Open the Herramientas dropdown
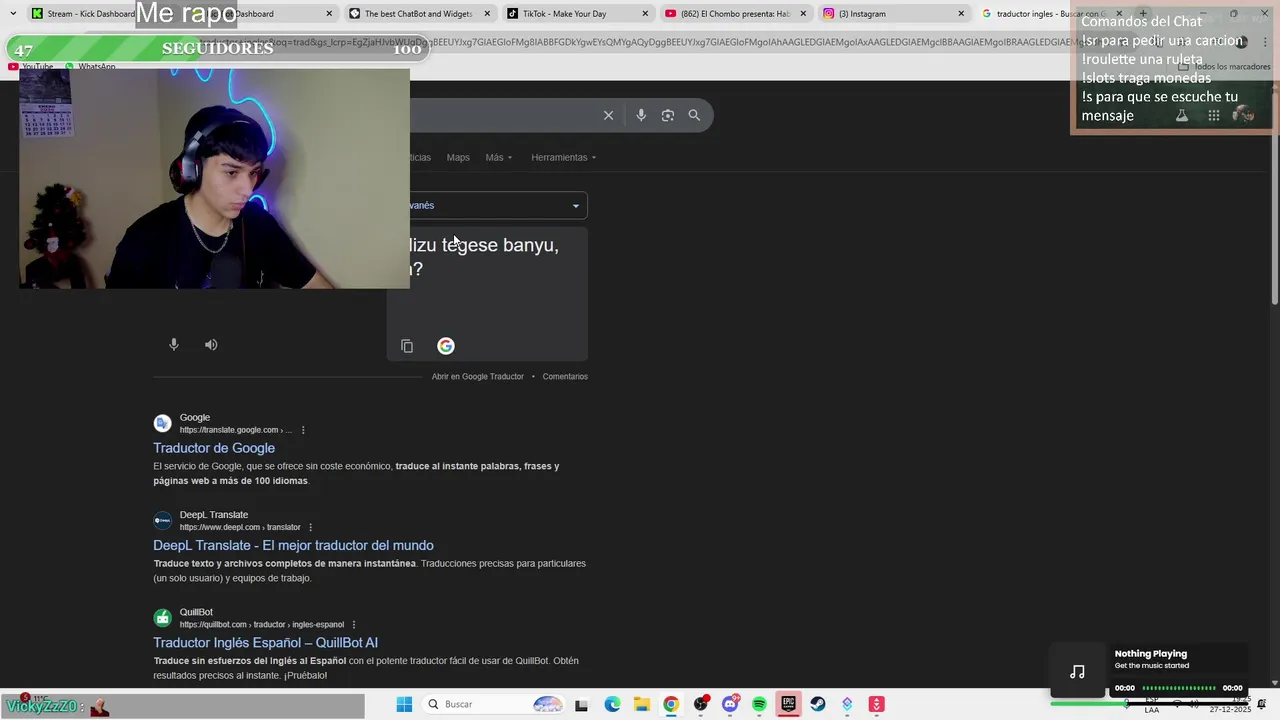 click(x=563, y=157)
